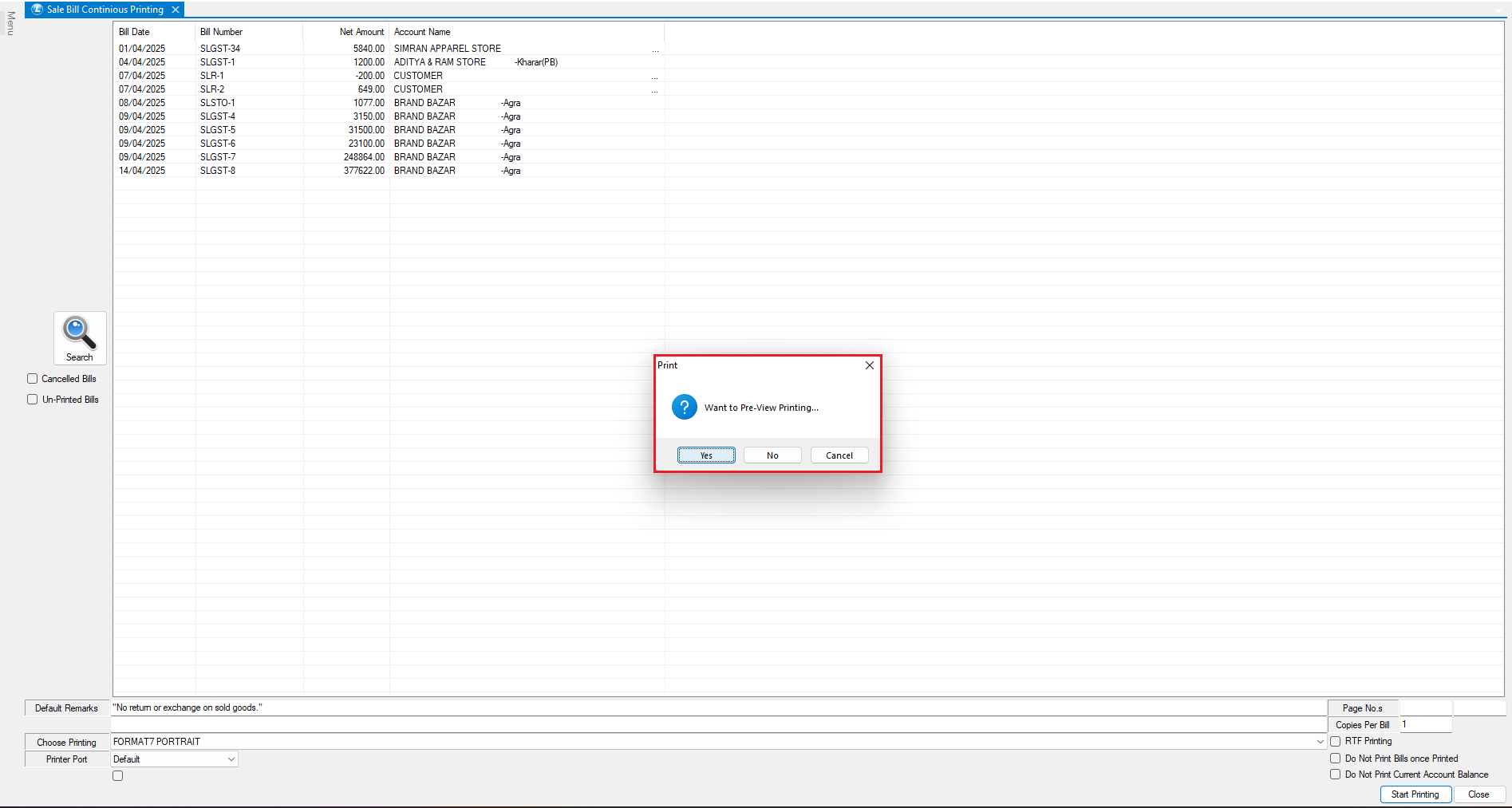
Task: Toggle Do Not Print Current Account Balance
Action: pos(1335,774)
